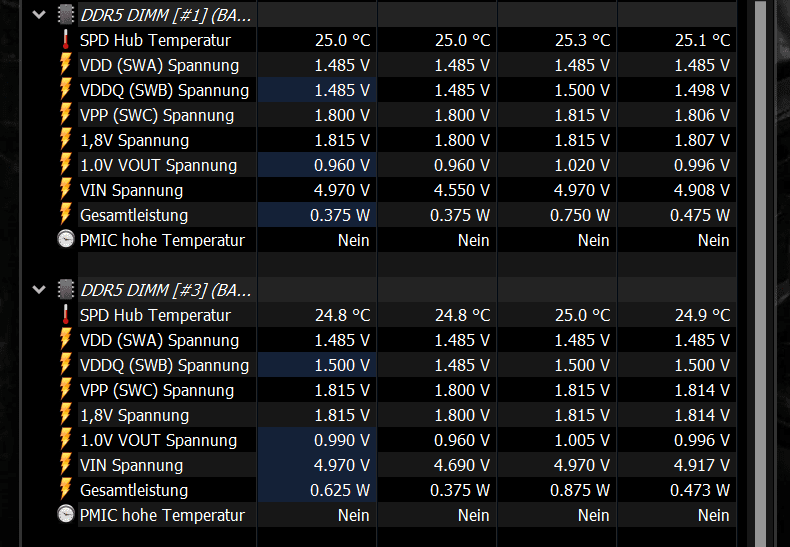Image resolution: width=790 pixels, height=547 pixels.
Task: Click the '0.475 W' power value
Action: coord(700,216)
